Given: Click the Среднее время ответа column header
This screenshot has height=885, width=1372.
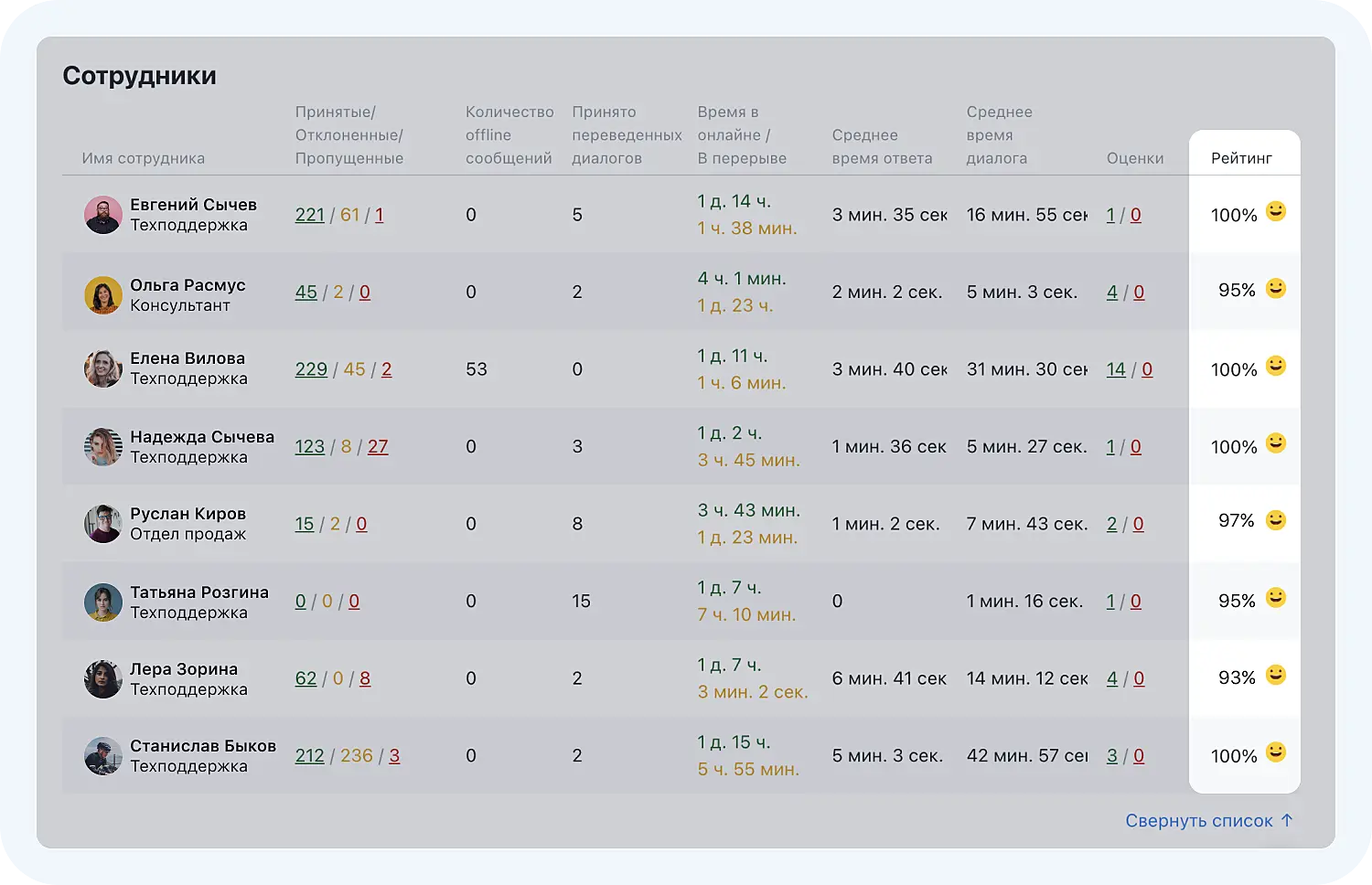Looking at the screenshot, I should [x=882, y=147].
